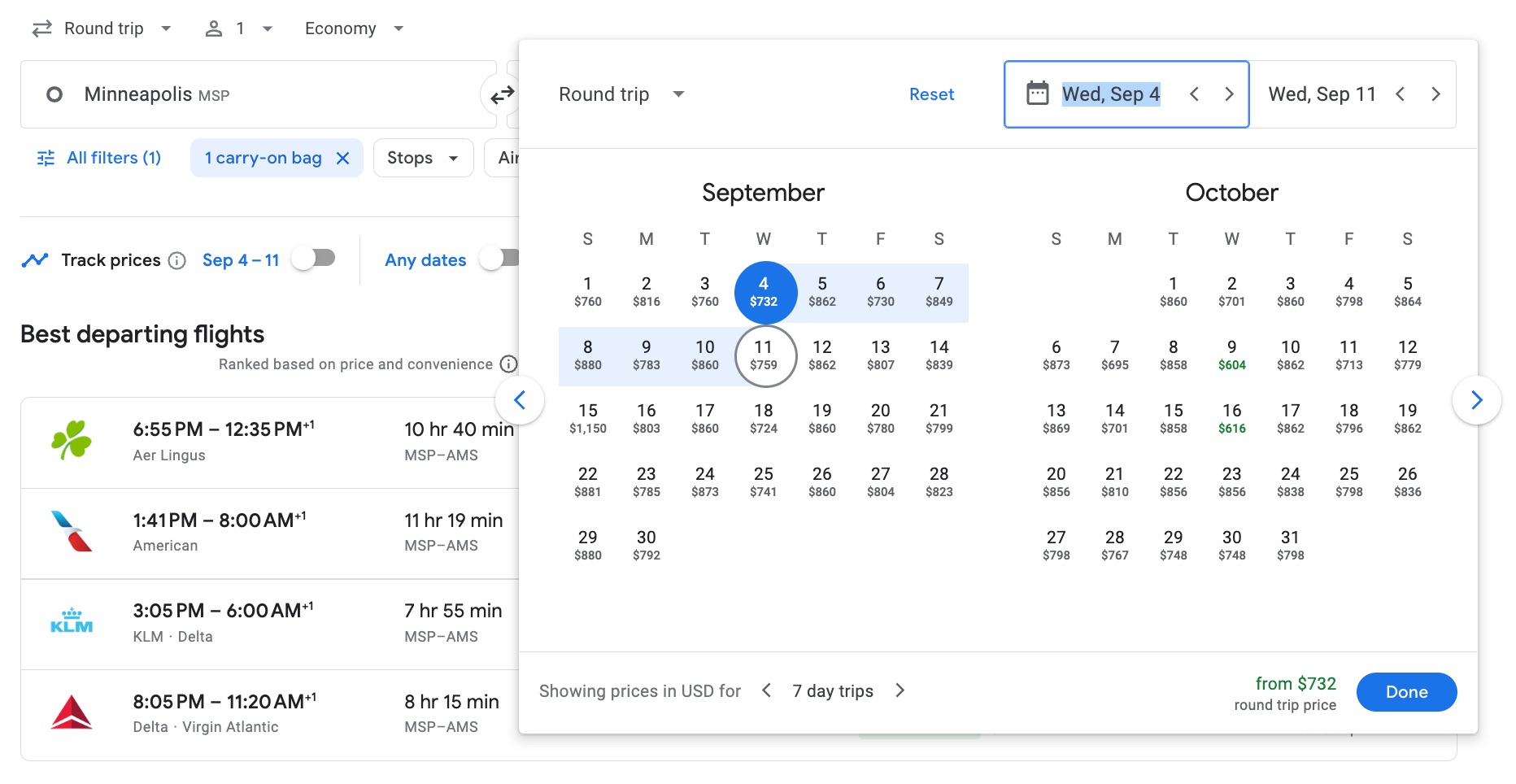Open the Stops filter dropdown
The width and height of the screenshot is (1516, 784).
point(423,158)
